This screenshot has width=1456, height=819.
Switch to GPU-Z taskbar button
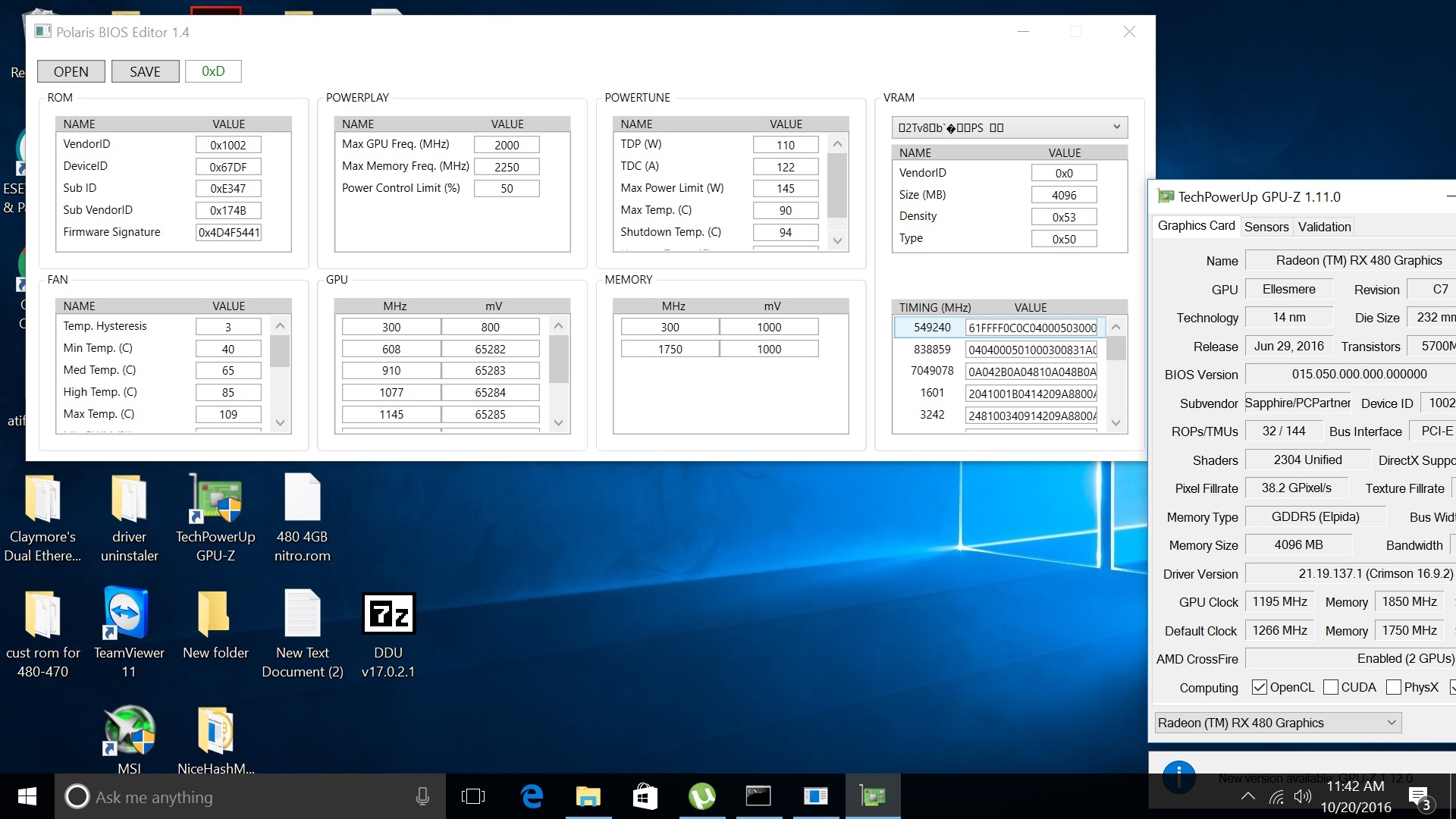point(873,796)
